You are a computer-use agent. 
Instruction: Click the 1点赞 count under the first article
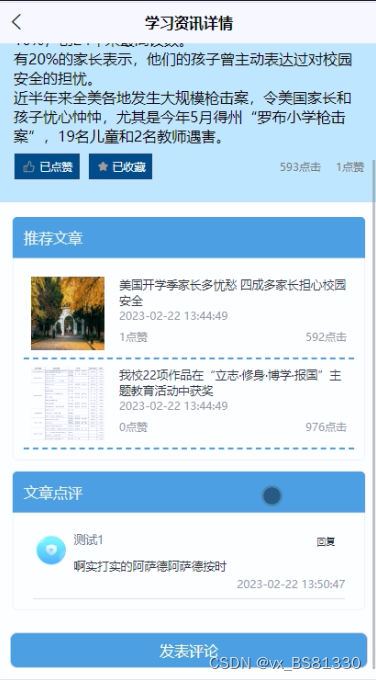click(x=134, y=337)
